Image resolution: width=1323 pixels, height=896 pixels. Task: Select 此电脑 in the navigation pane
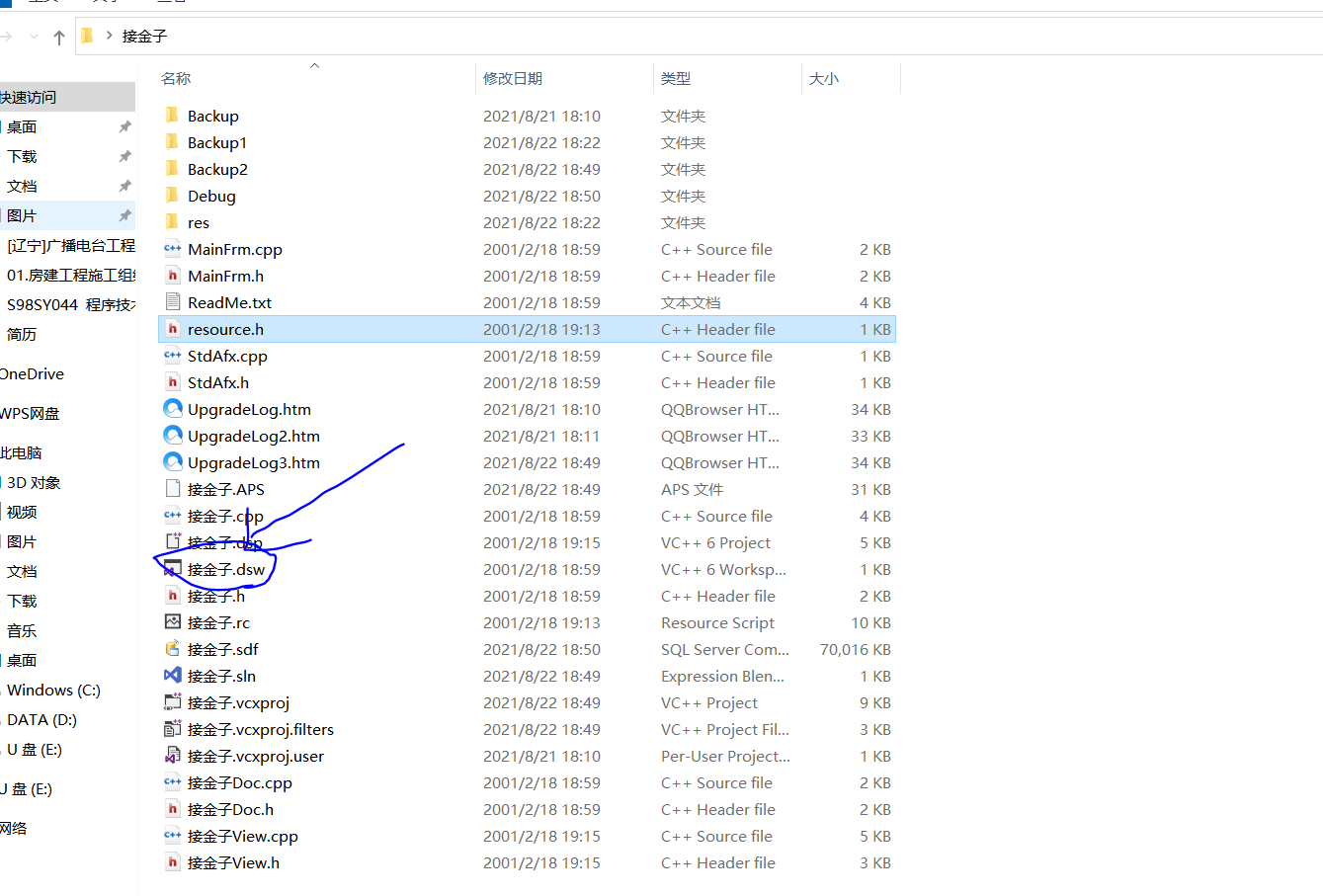[x=21, y=452]
